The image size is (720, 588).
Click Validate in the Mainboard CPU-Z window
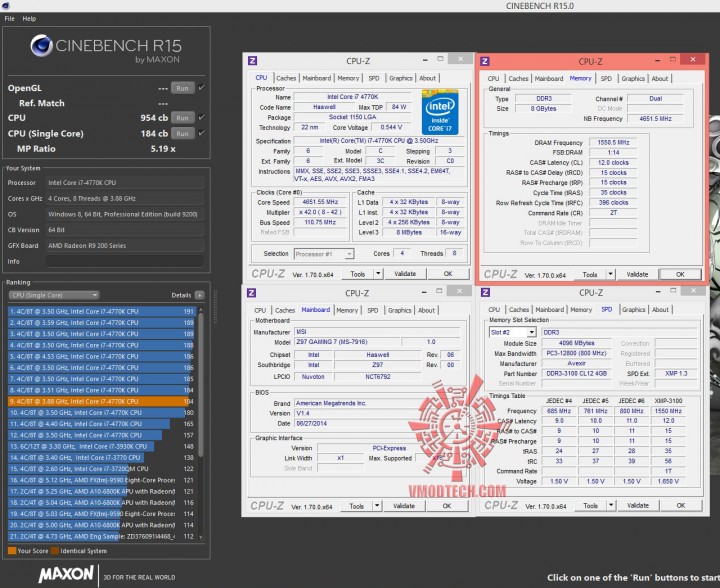(404, 506)
